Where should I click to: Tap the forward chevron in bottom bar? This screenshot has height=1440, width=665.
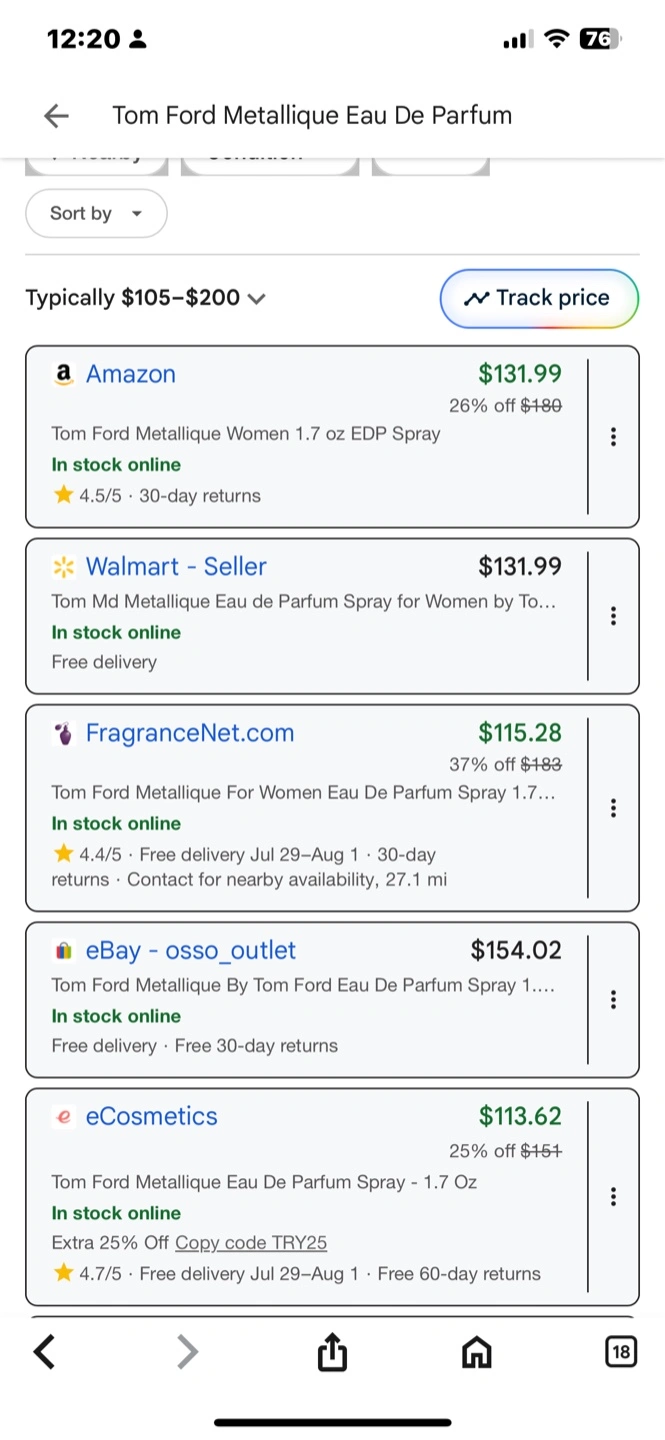(187, 1353)
